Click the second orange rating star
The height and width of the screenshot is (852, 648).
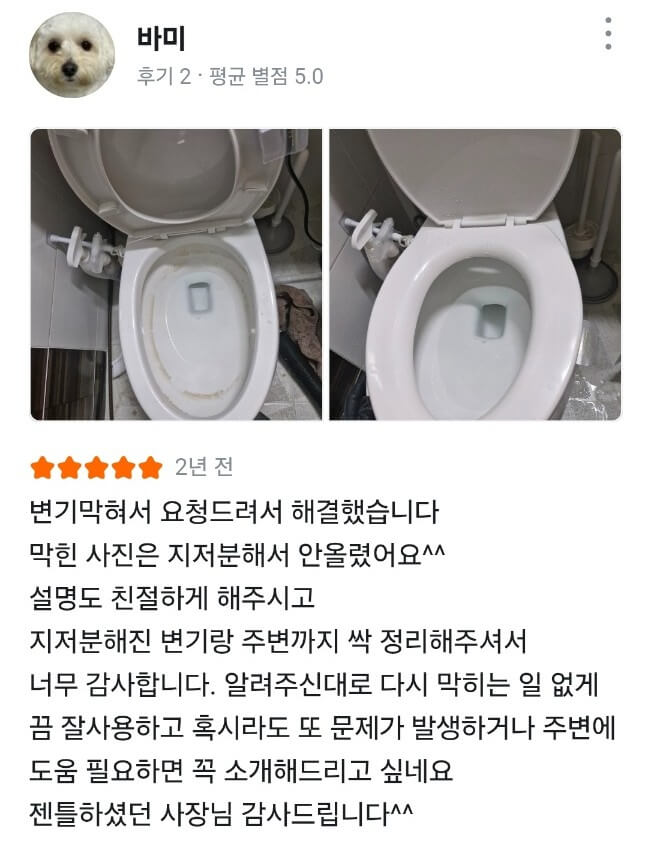pyautogui.click(x=70, y=468)
